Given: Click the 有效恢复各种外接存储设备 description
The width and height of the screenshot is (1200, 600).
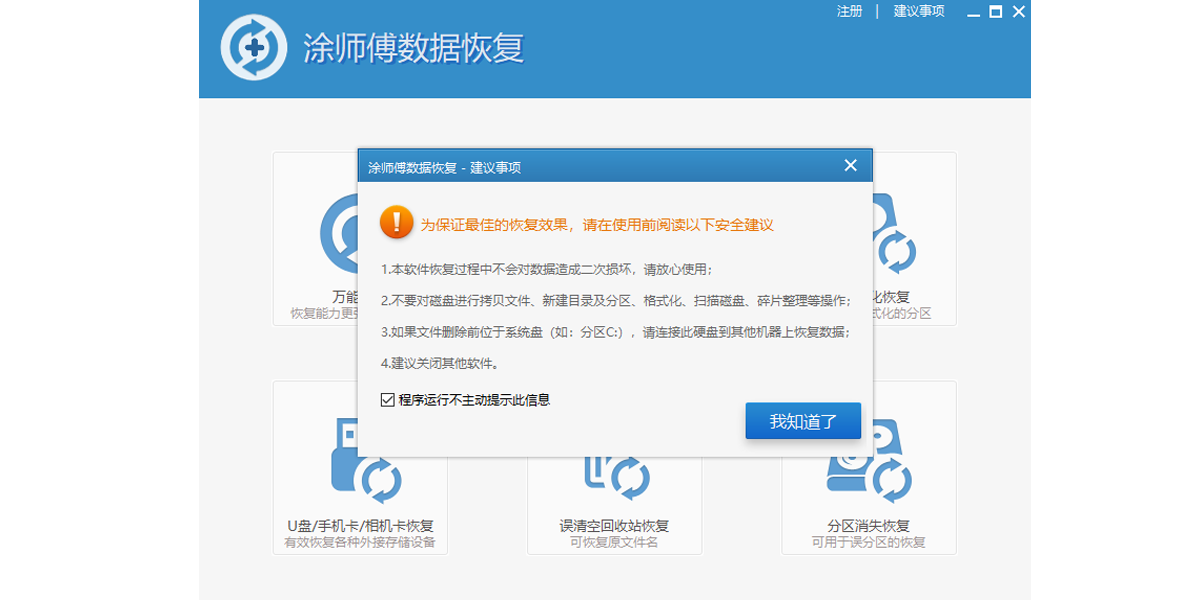Looking at the screenshot, I should 360,540.
